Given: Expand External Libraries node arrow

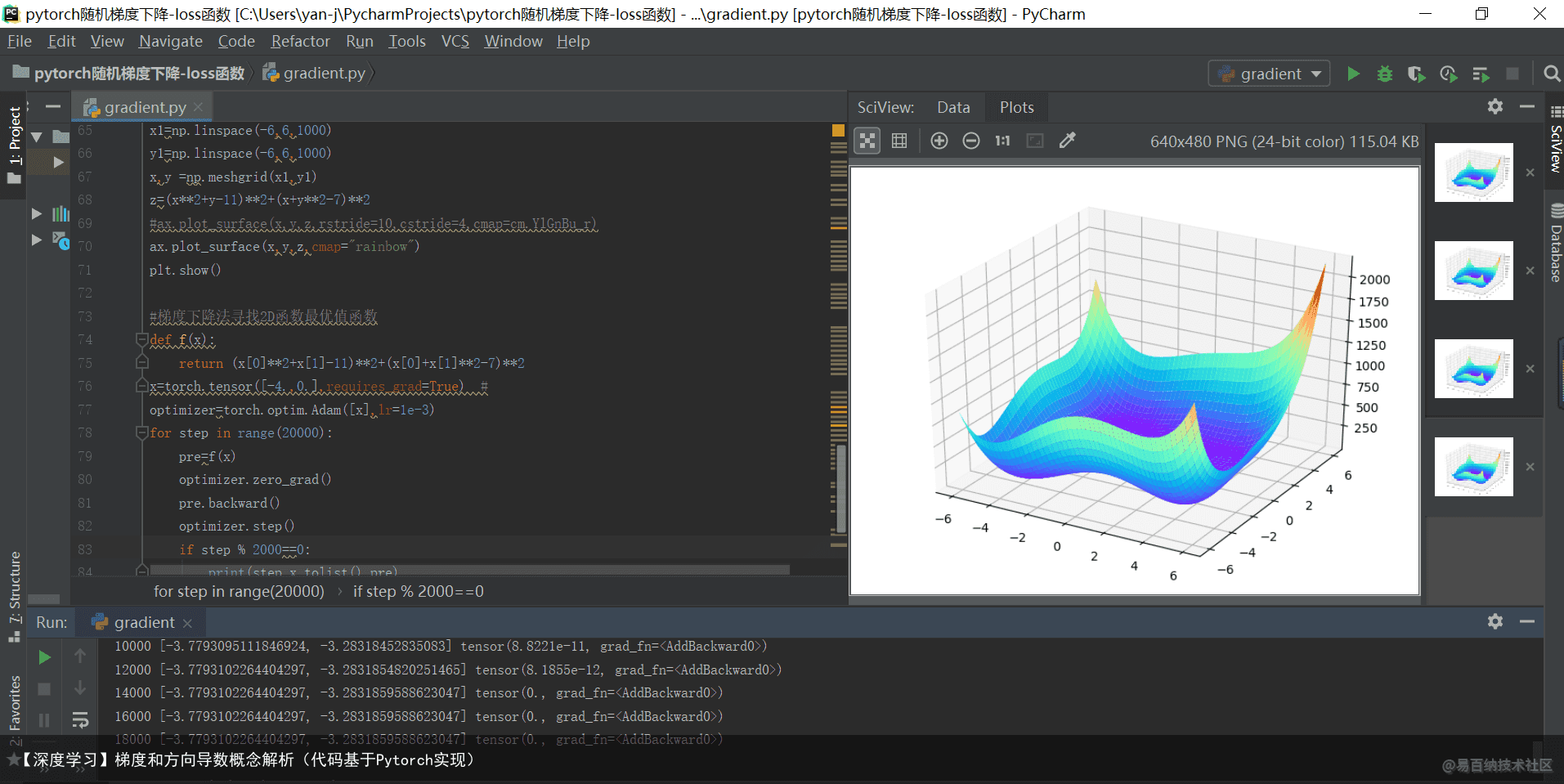Looking at the screenshot, I should 37,213.
